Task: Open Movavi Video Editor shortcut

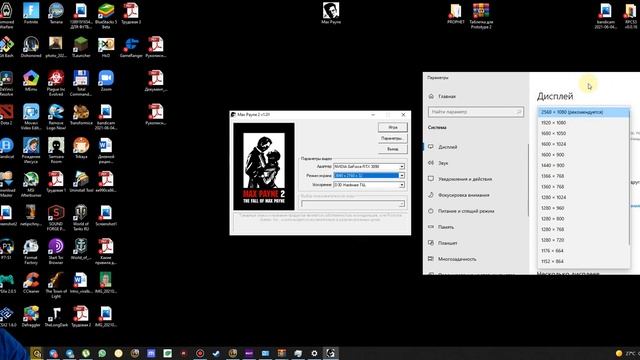Action: tap(31, 116)
